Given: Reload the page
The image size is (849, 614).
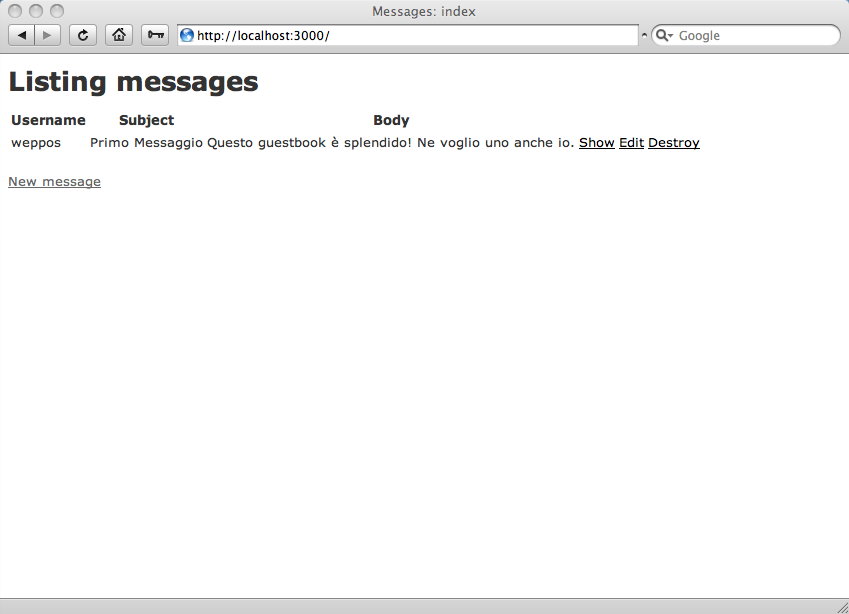Looking at the screenshot, I should [x=83, y=35].
